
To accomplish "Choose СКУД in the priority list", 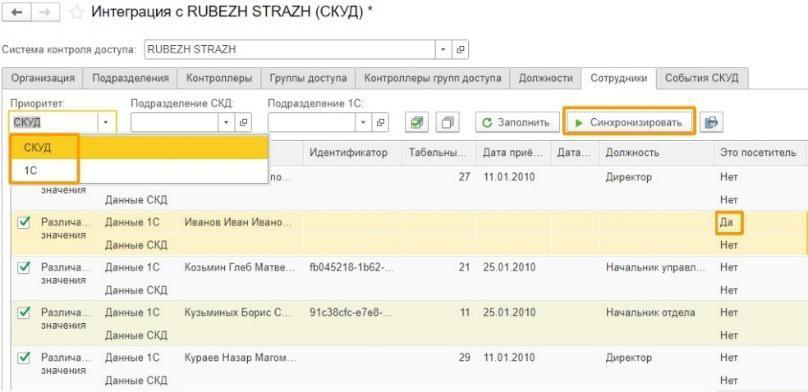I will point(139,148).
